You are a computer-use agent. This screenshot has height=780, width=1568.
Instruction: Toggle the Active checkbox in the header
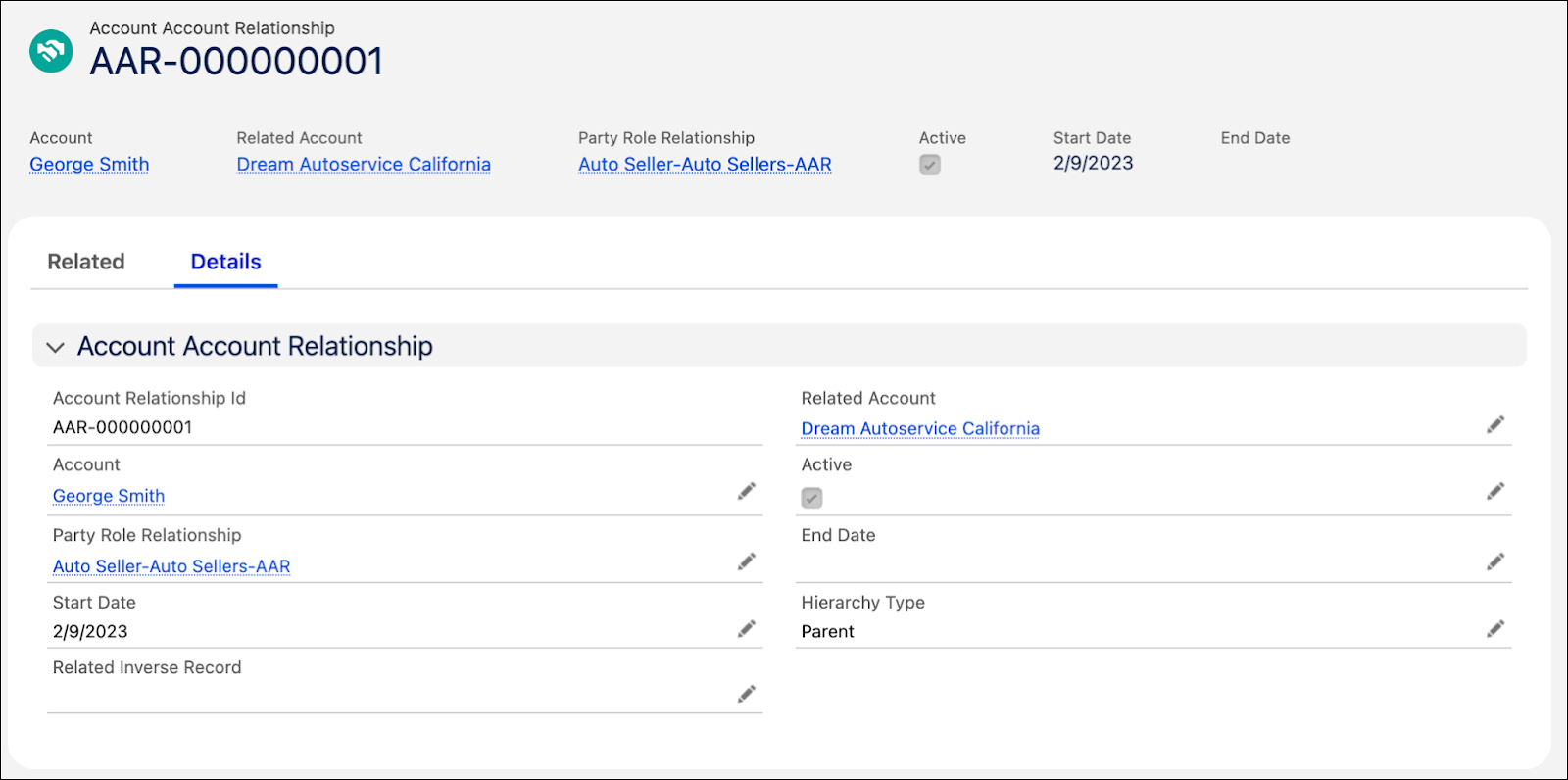930,165
